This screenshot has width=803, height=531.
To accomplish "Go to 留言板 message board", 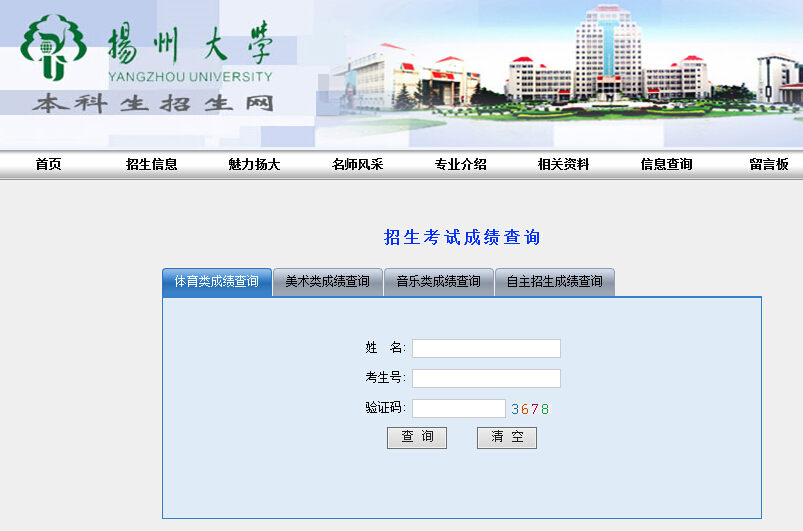I will (x=769, y=164).
